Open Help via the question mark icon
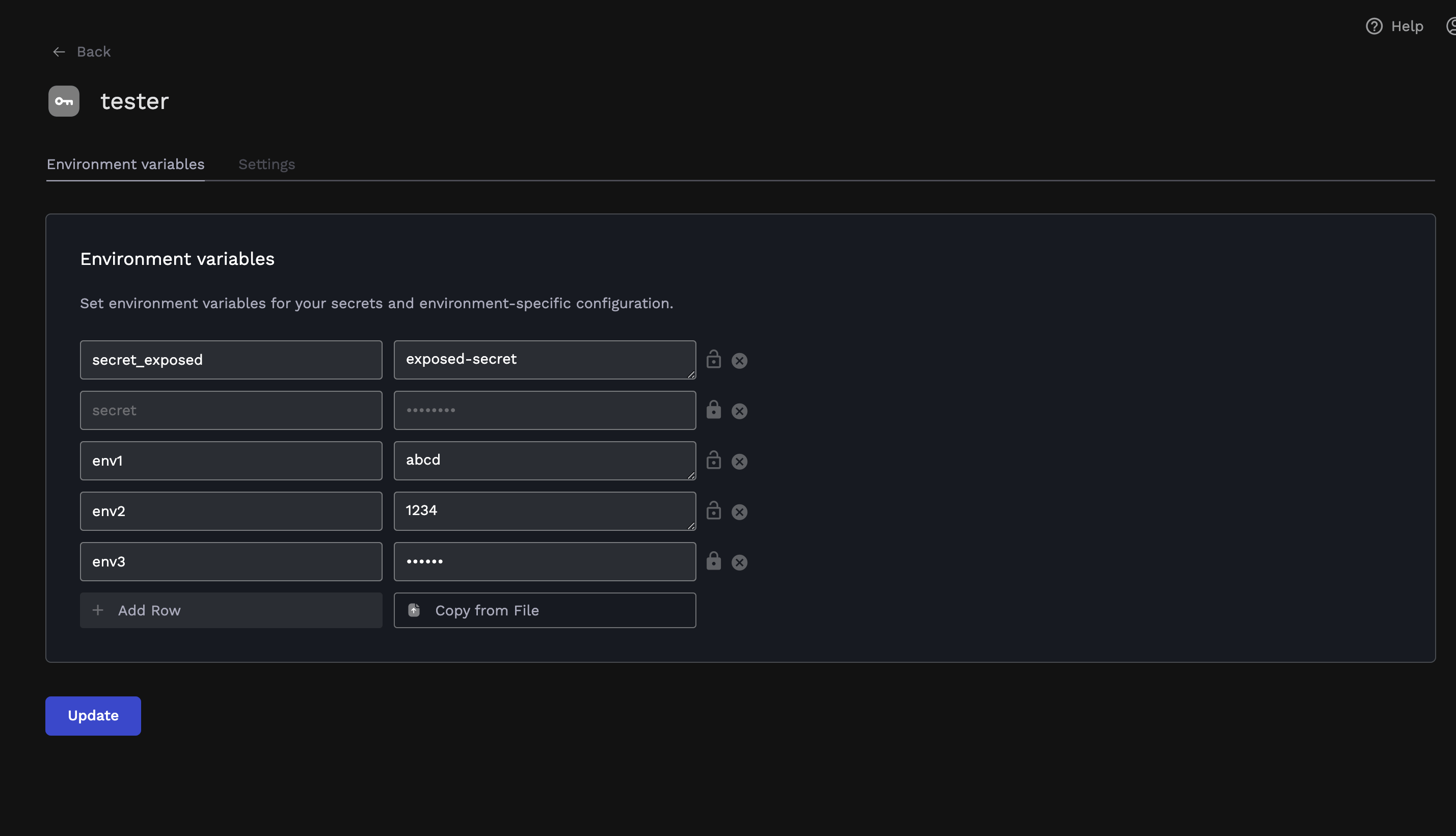The image size is (1456, 836). [x=1374, y=26]
